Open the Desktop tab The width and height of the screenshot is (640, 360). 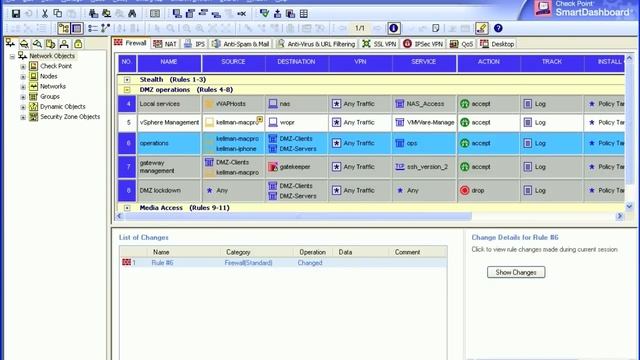pos(497,44)
